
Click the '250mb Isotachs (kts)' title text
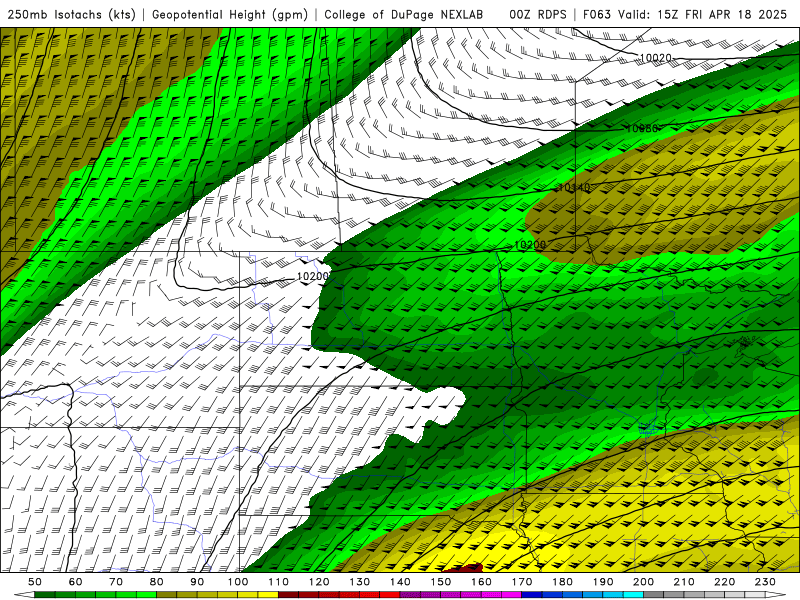72,14
